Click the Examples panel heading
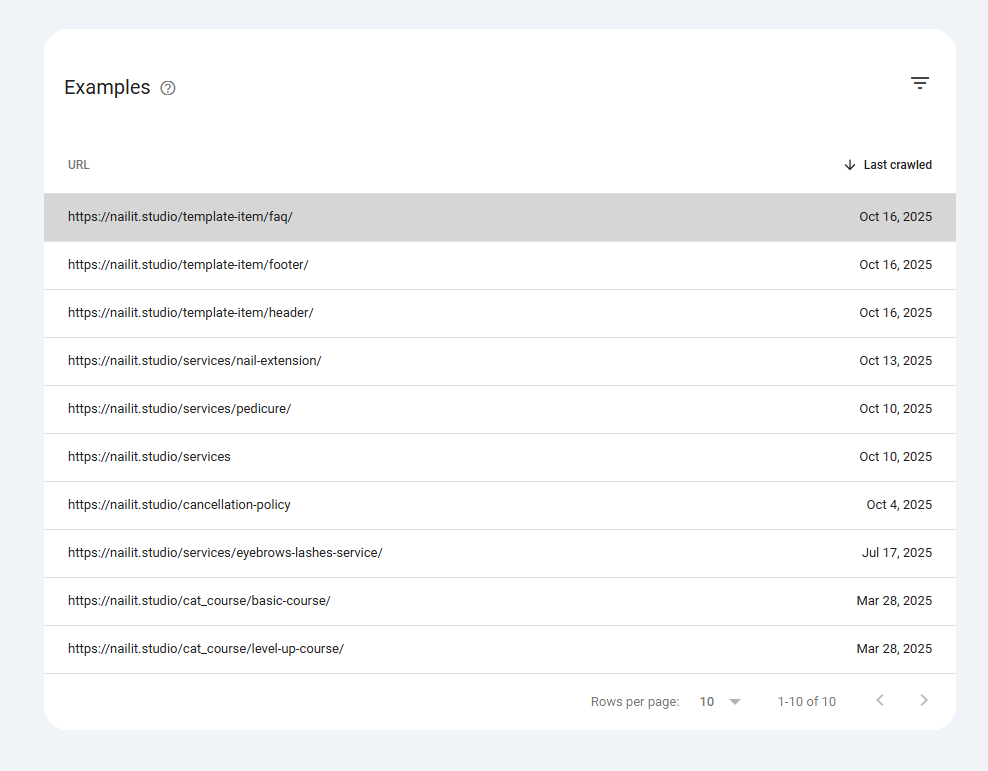Screen dimensions: 988x771 (107, 88)
